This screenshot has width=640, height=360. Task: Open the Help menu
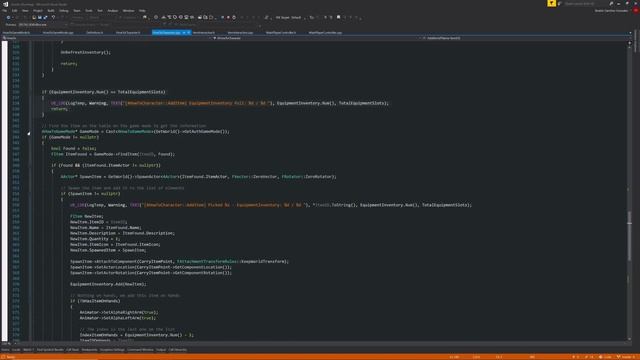[142, 11]
